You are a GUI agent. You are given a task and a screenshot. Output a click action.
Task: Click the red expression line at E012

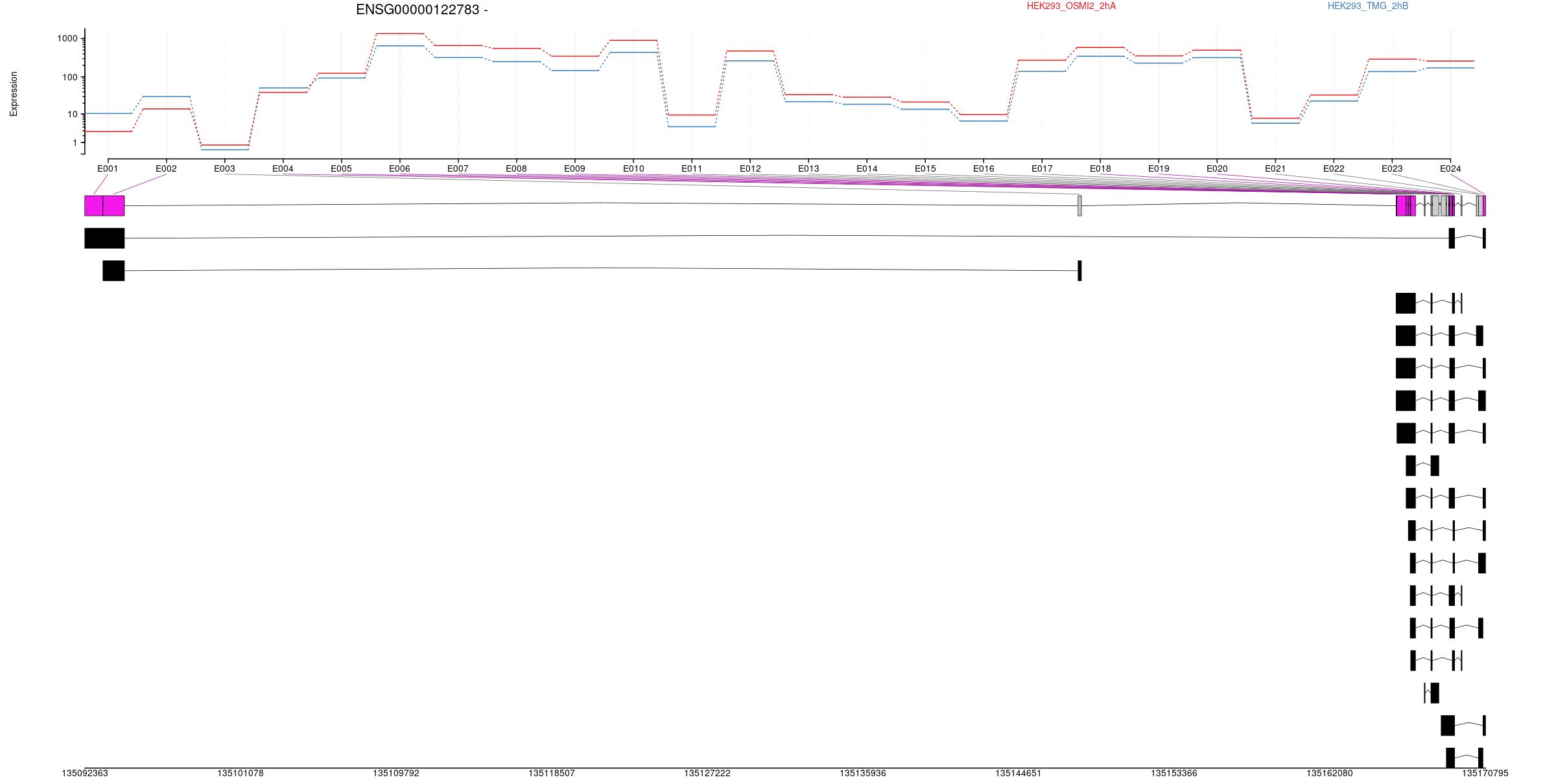pos(750,51)
